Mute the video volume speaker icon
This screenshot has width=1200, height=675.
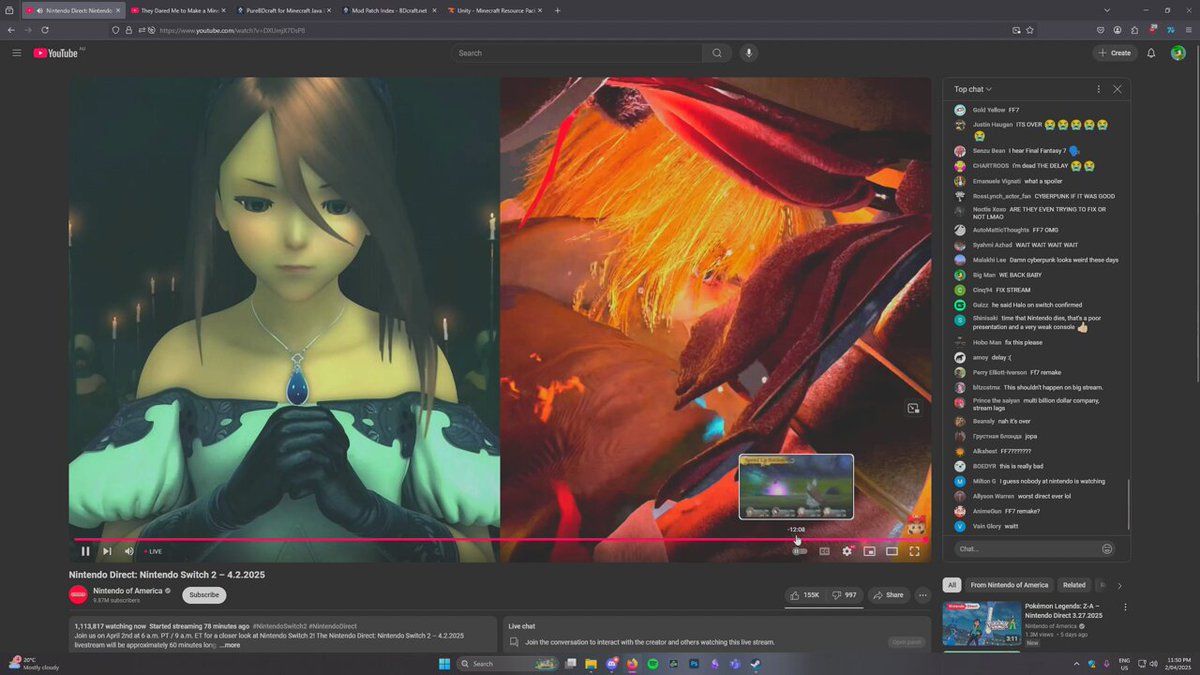coord(129,551)
